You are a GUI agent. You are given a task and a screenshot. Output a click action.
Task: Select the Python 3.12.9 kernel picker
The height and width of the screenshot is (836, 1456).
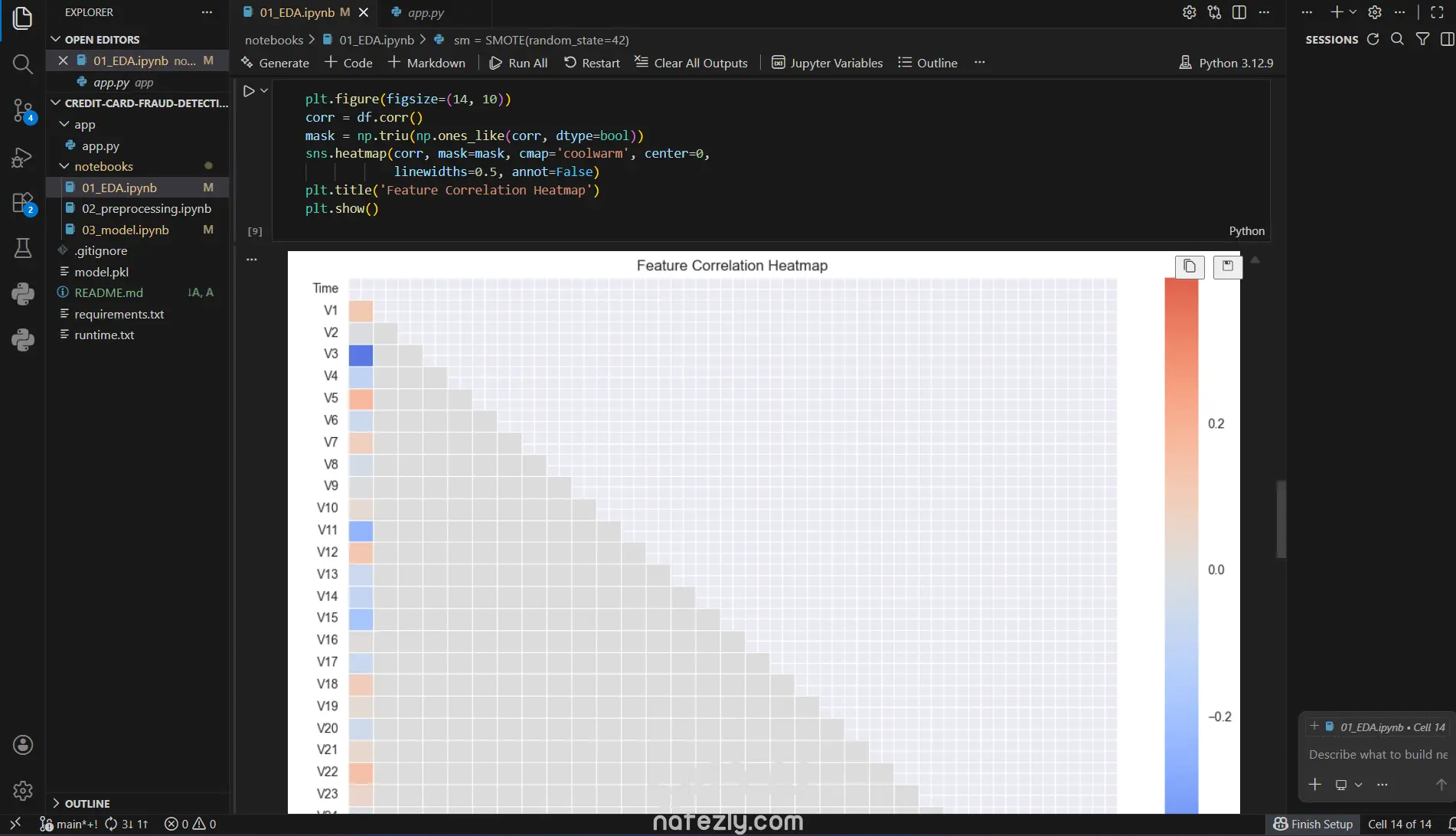click(x=1227, y=63)
